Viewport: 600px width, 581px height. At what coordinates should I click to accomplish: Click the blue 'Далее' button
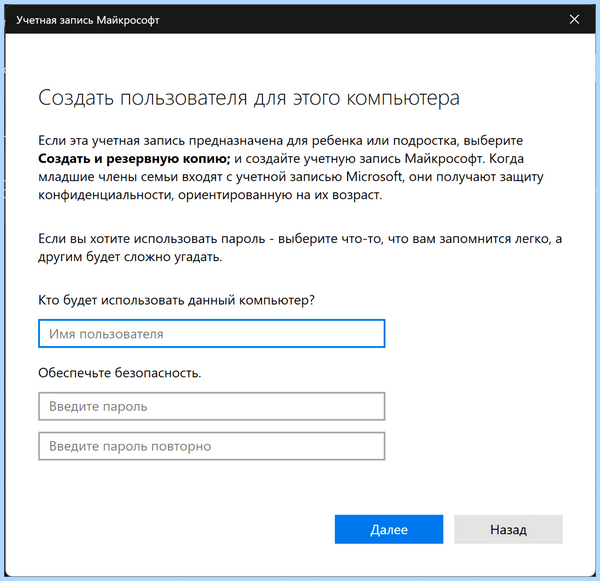(x=389, y=529)
